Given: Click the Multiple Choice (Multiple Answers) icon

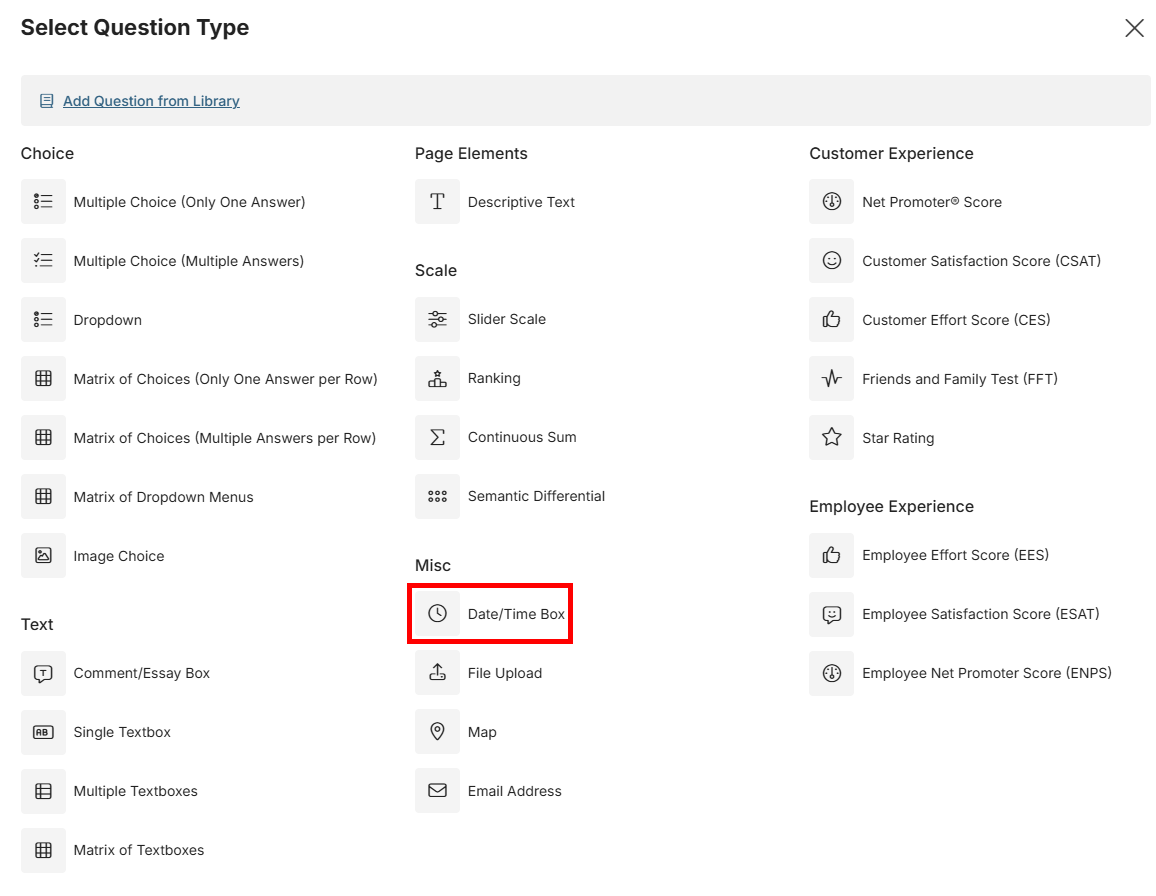Looking at the screenshot, I should (43, 260).
